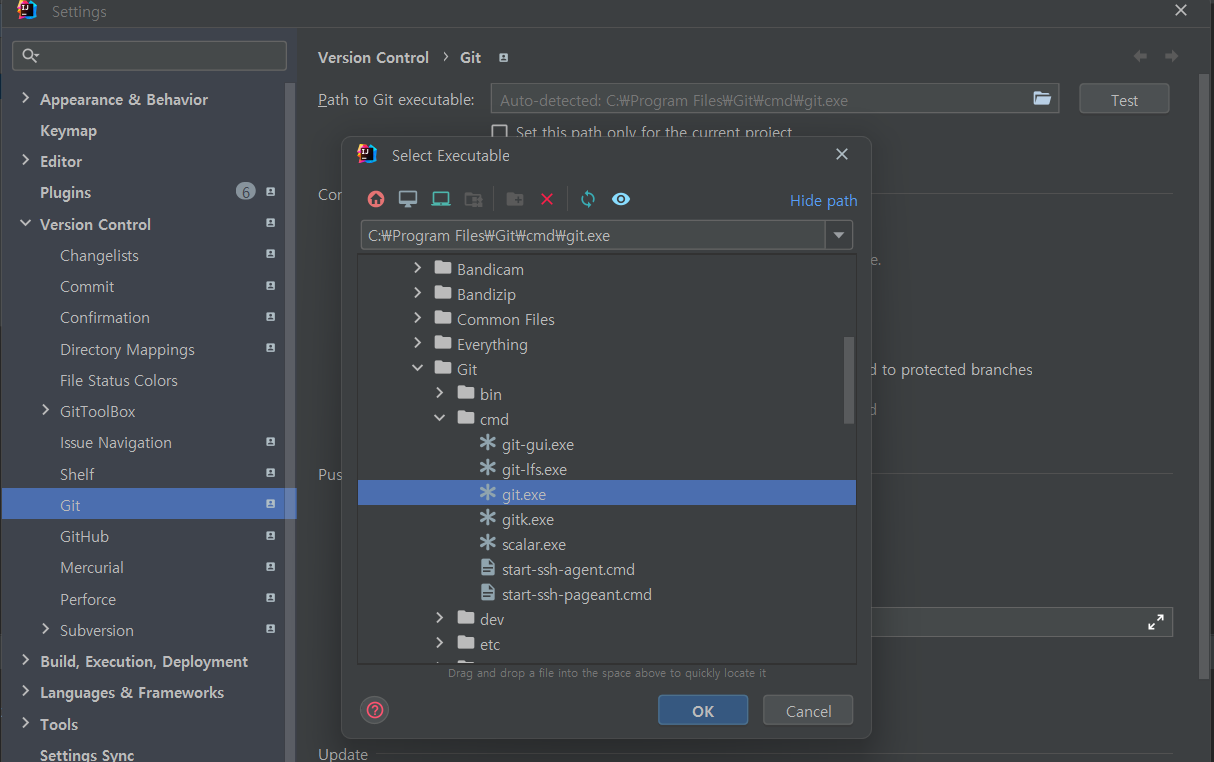1214x762 pixels.
Task: Open Directory Mappings settings page
Action: click(127, 349)
